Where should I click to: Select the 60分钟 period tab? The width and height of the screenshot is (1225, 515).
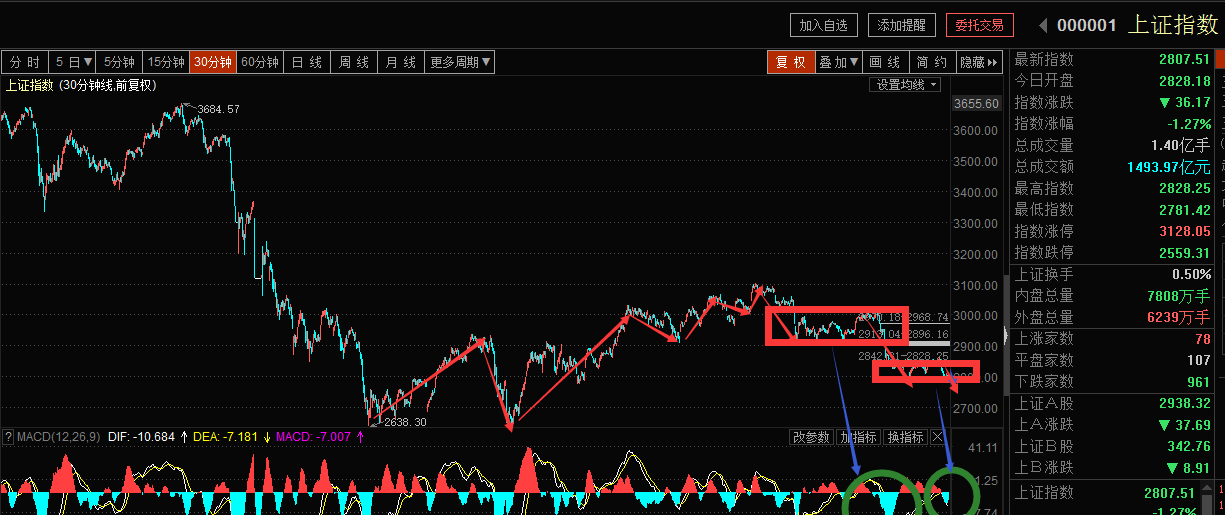[x=260, y=62]
